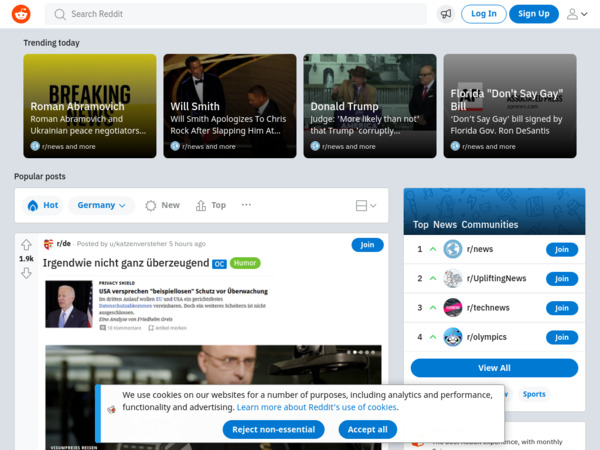Screen dimensions: 600x450
Task: Open the Irgendwie nicht ganz überzeugend post title
Action: [x=126, y=263]
